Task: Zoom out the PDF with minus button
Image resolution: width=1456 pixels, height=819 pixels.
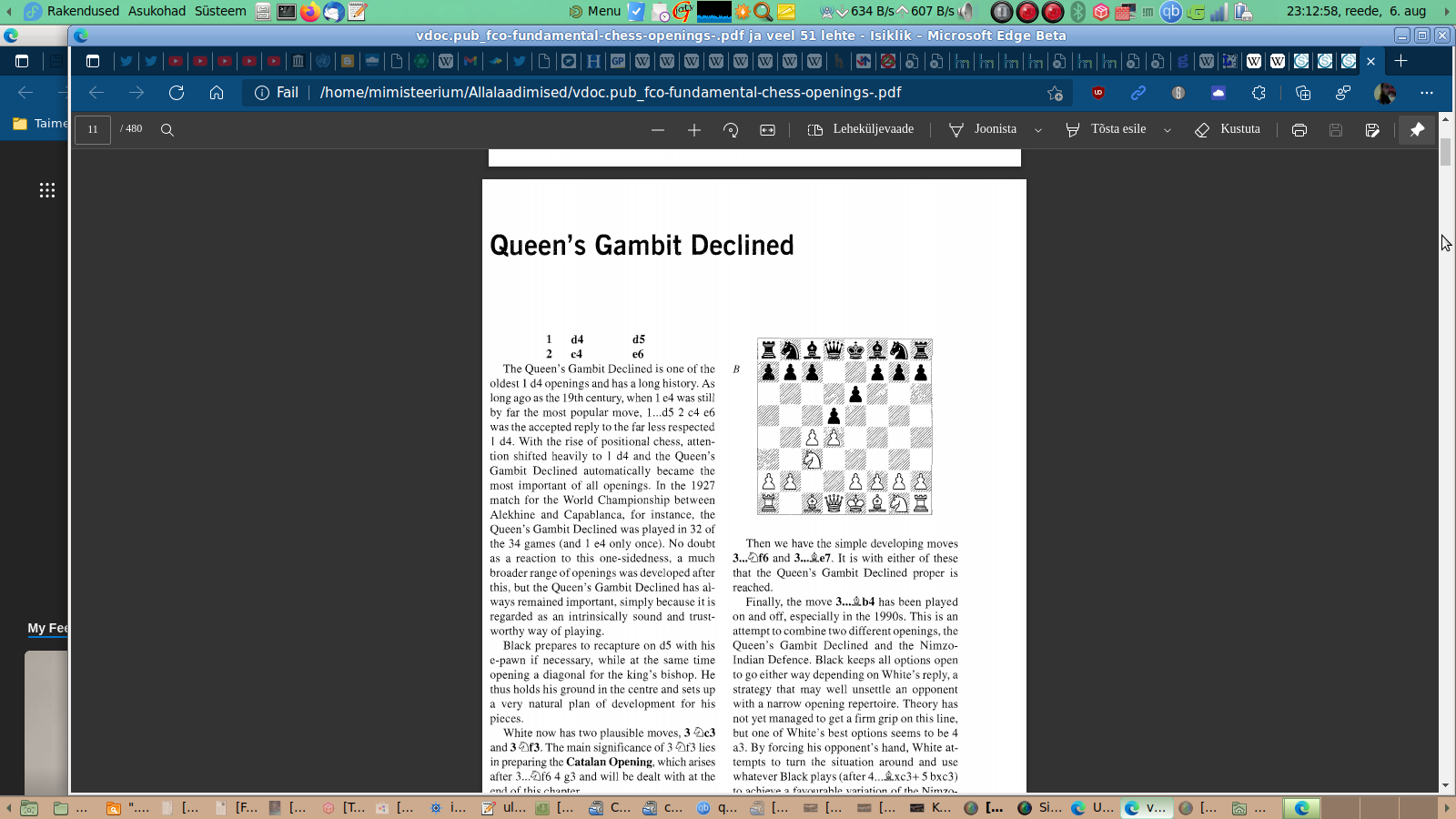Action: click(658, 130)
